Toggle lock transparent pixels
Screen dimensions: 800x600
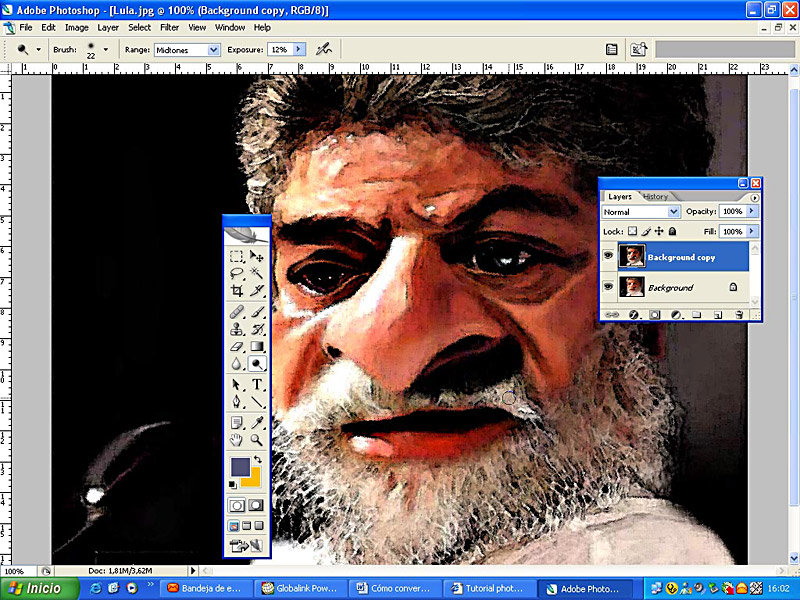click(632, 231)
